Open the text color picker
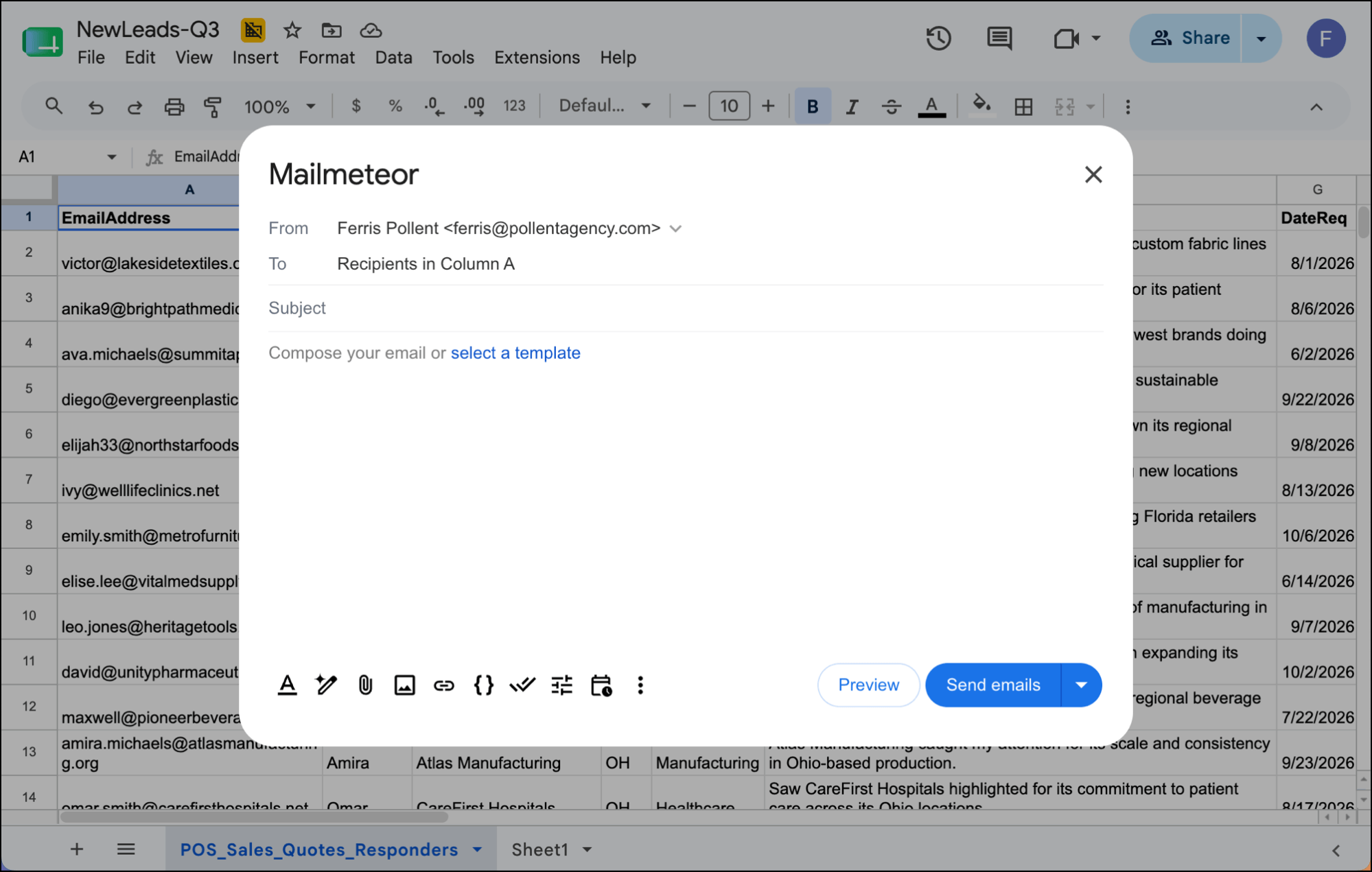 [x=931, y=106]
